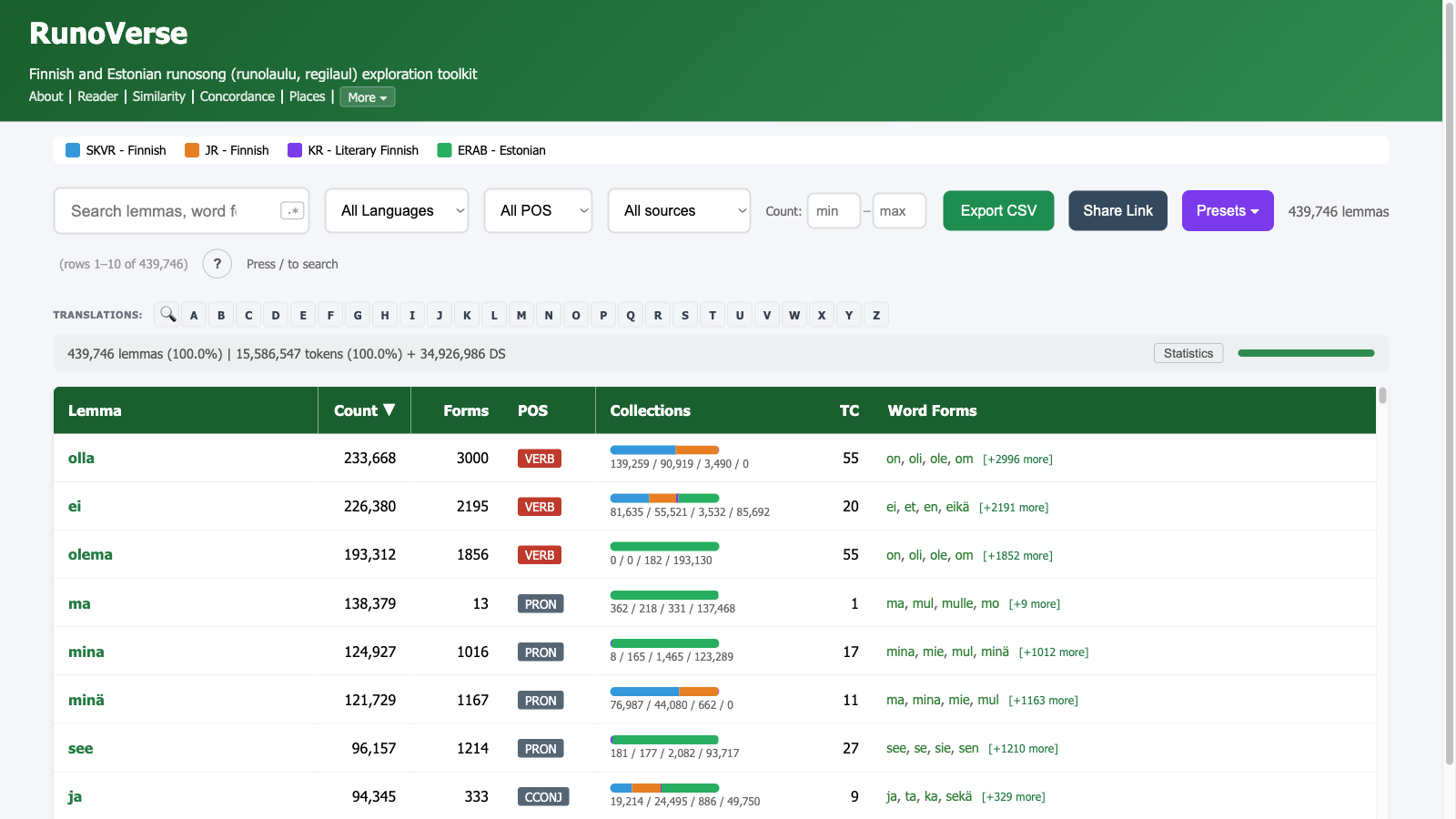Click the collection bar for ja row
The image size is (1456, 819).
(664, 787)
